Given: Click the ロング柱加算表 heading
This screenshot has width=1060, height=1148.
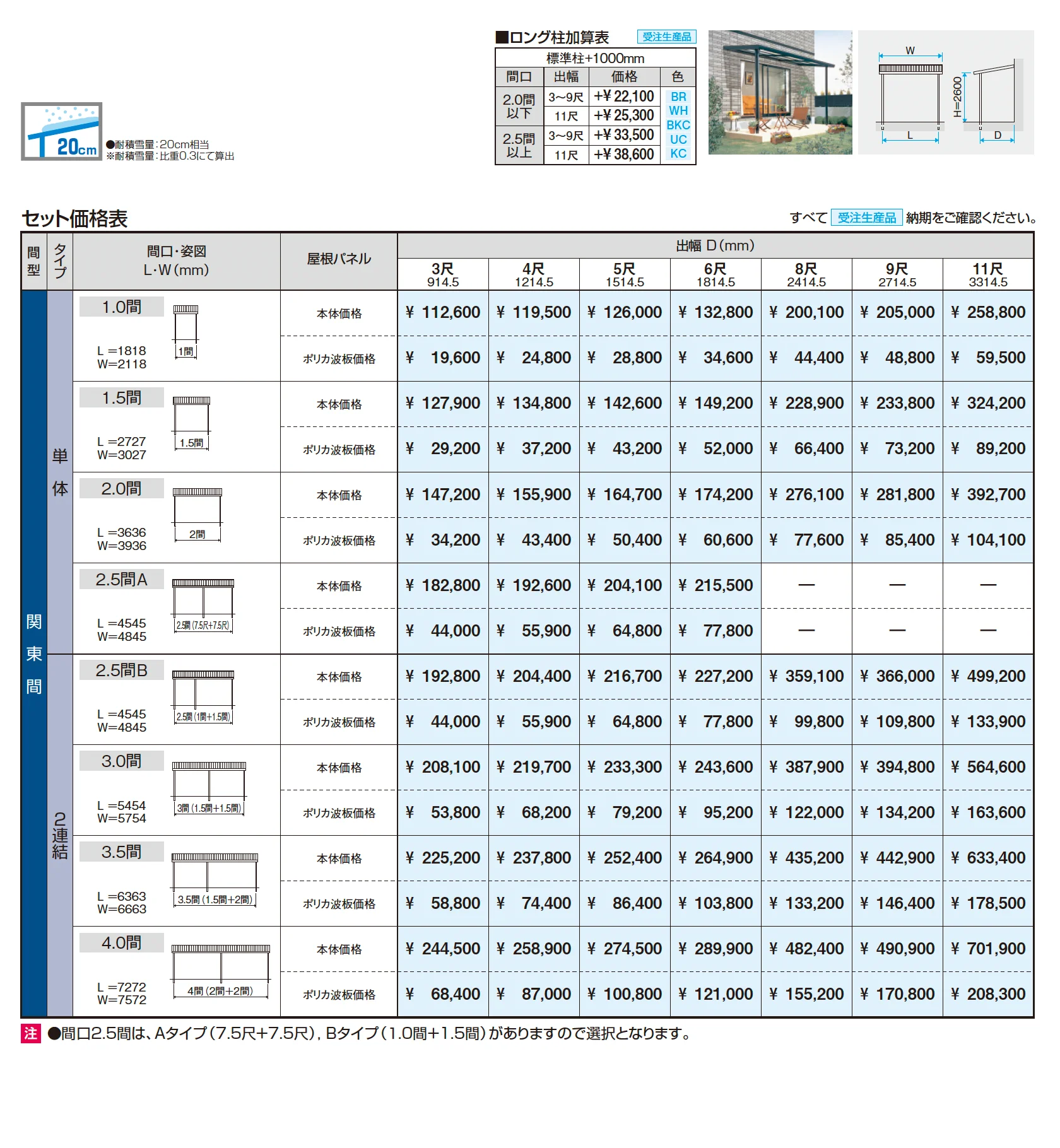Looking at the screenshot, I should [553, 37].
